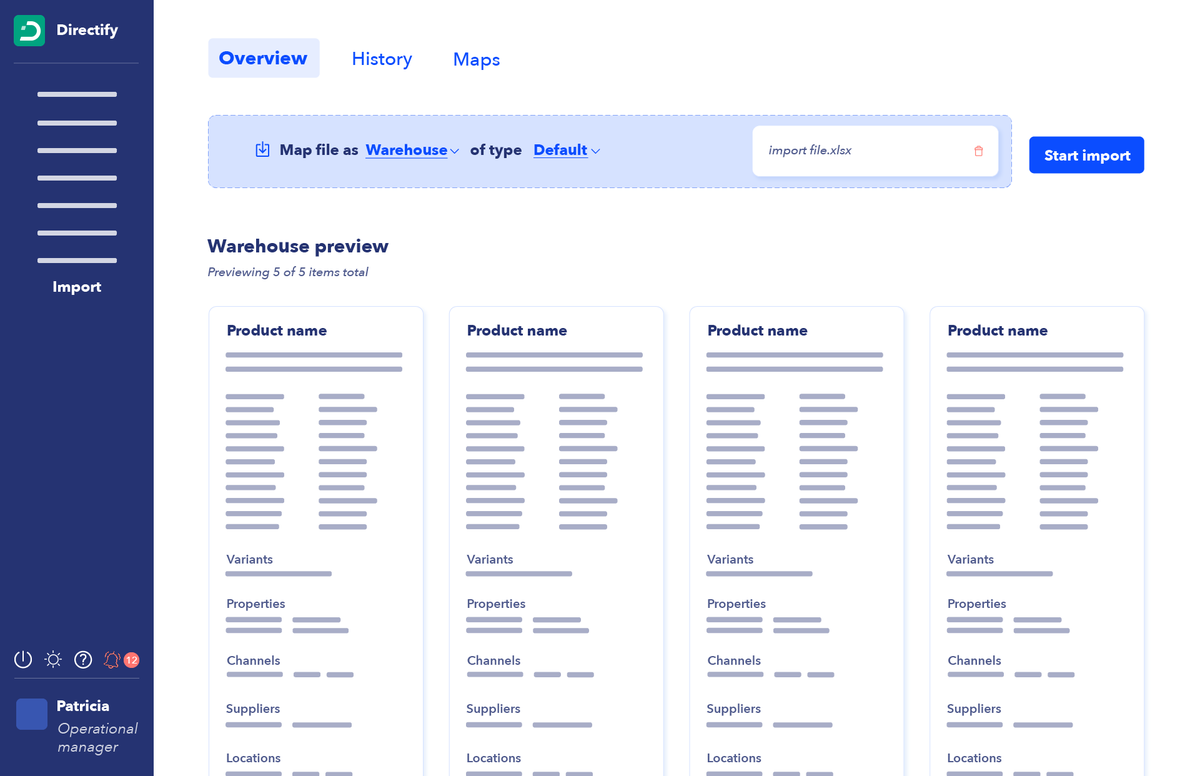Click the Directify brand name
The height and width of the screenshot is (776, 1200).
[87, 30]
